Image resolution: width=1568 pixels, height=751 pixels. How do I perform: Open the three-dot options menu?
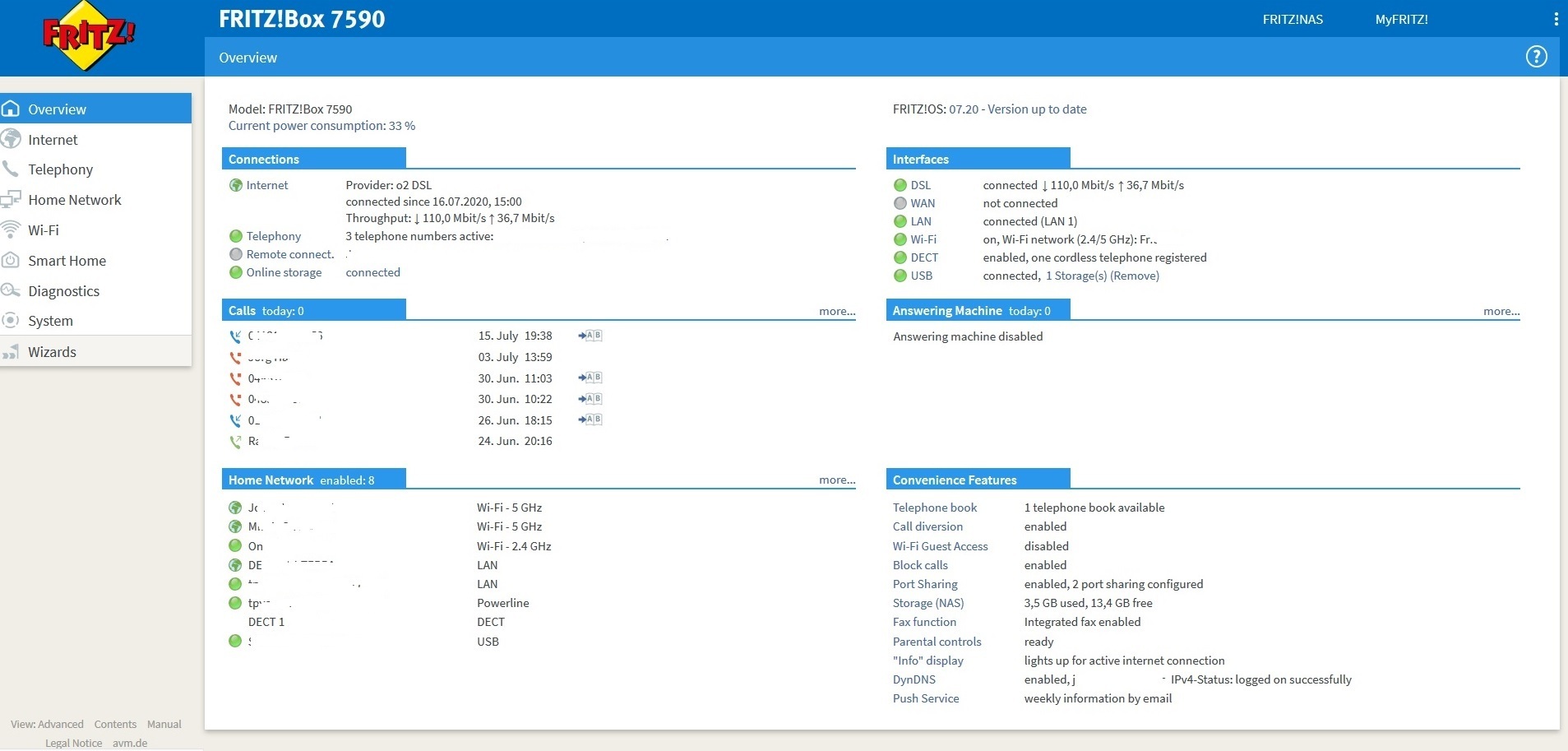[1556, 19]
